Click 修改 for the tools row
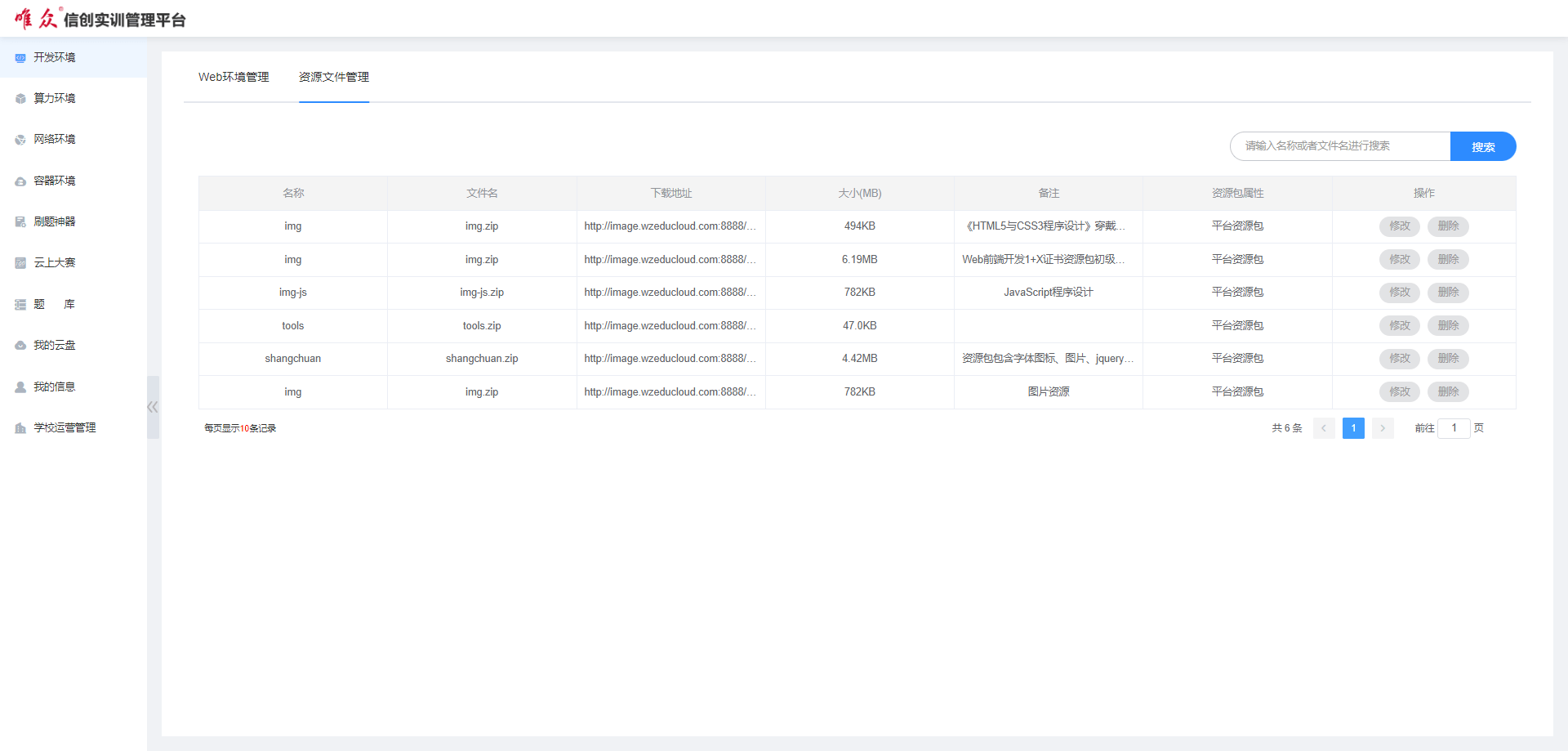This screenshot has height=751, width=1568. 1399,325
